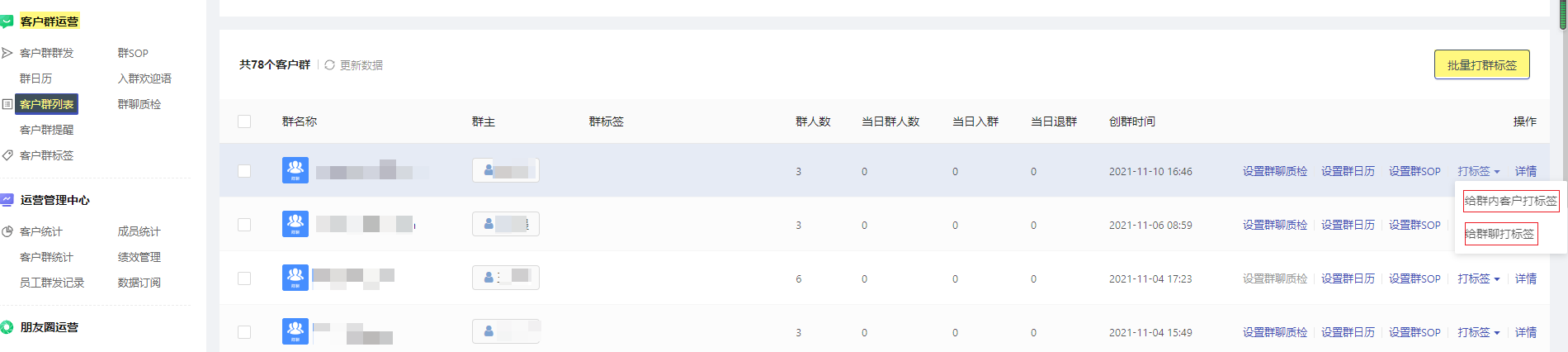Open the 打标签 dropdown for the 6-member group

1478,278
